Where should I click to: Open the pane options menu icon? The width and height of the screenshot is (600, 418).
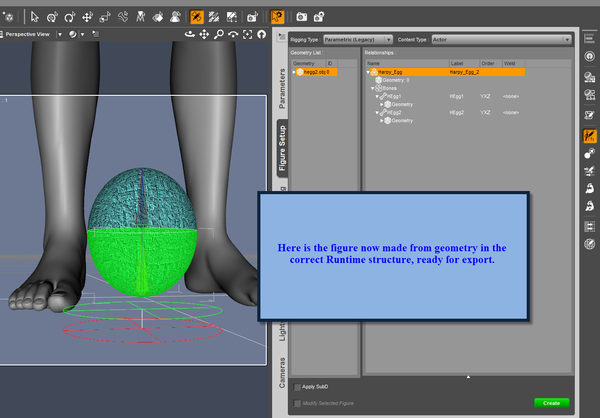(x=282, y=36)
